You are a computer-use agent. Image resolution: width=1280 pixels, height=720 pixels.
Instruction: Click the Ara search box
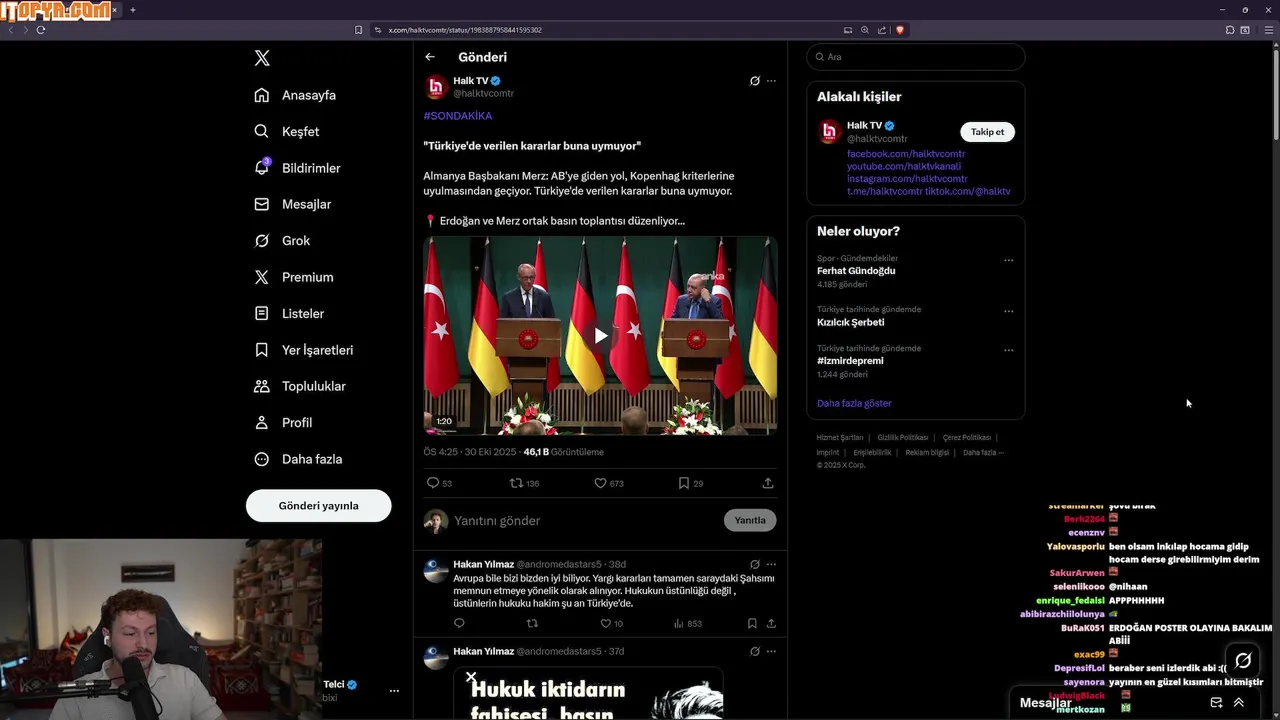916,57
